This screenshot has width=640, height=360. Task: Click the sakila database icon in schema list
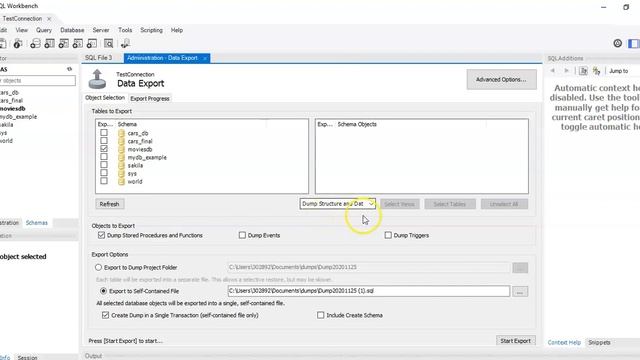coord(121,165)
